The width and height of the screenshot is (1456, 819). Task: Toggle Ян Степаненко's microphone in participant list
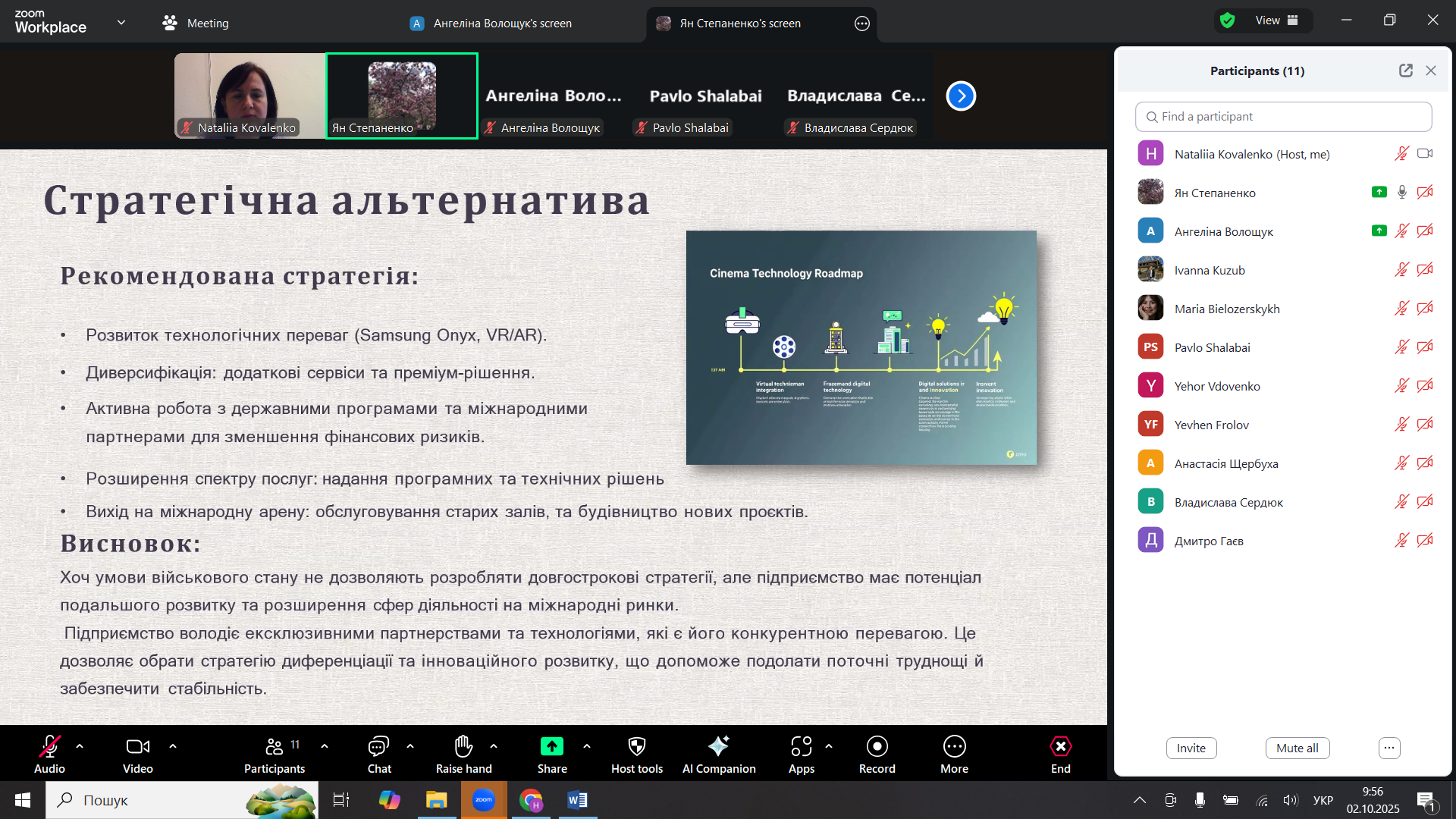(x=1401, y=193)
